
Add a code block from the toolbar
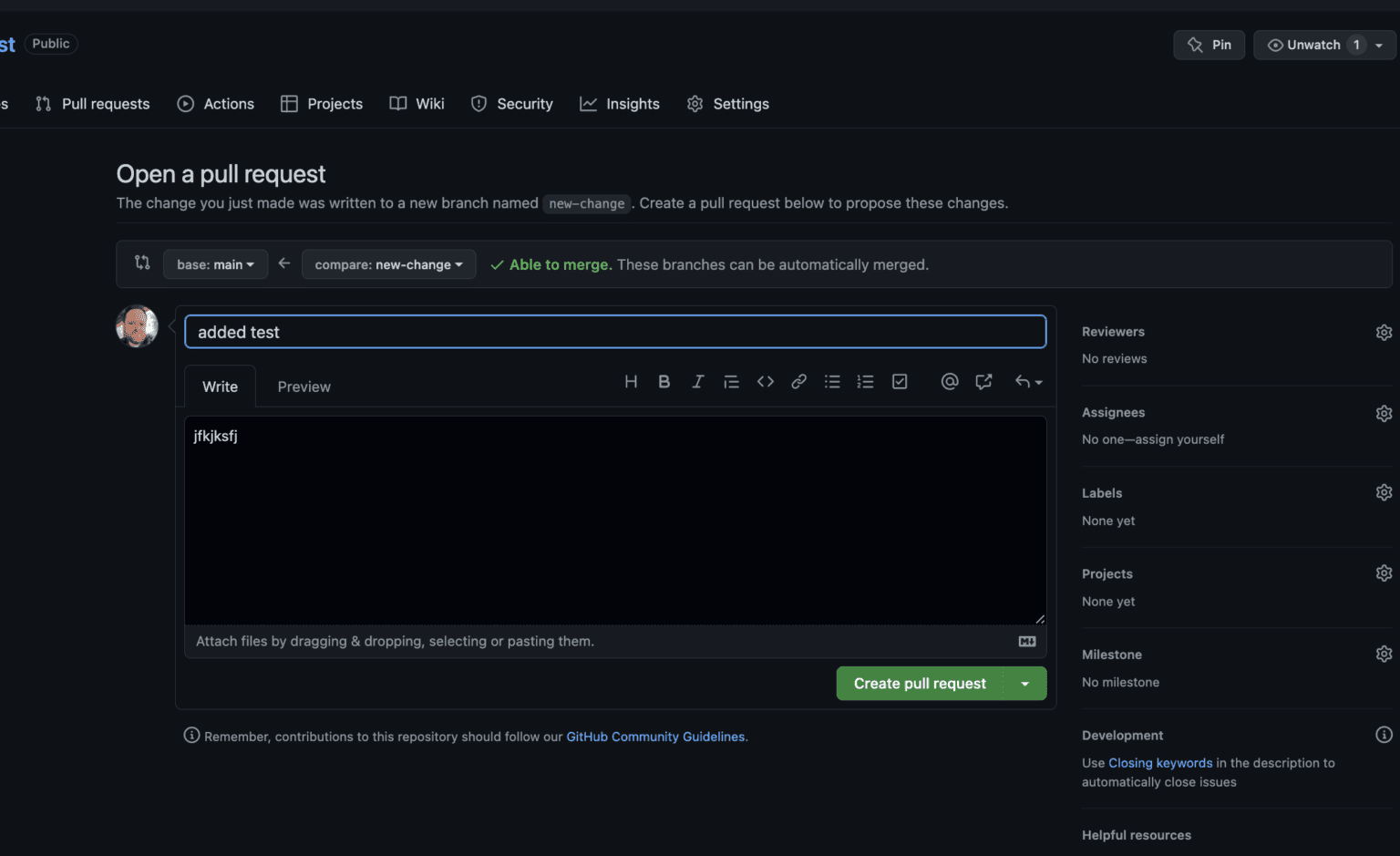765,381
